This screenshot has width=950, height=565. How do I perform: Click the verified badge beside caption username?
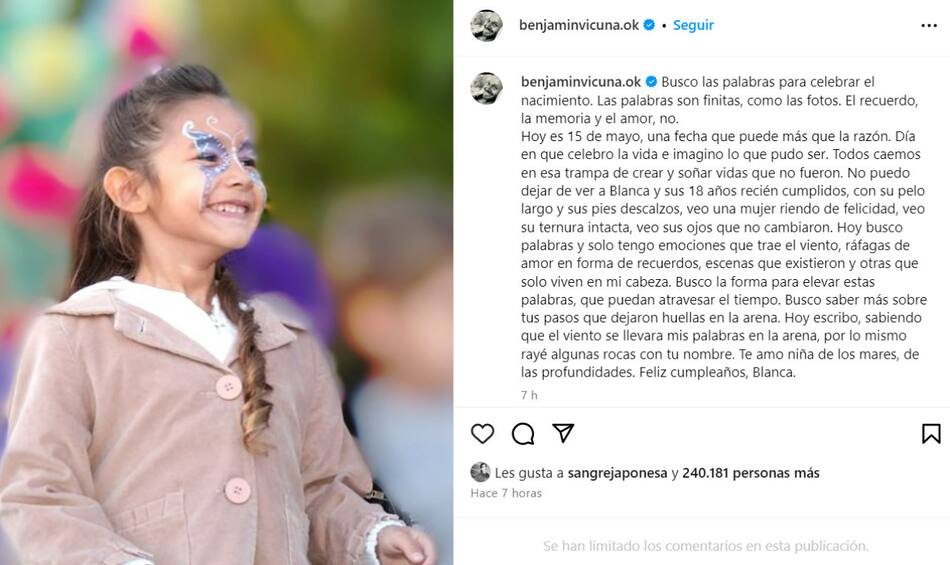pyautogui.click(x=651, y=82)
